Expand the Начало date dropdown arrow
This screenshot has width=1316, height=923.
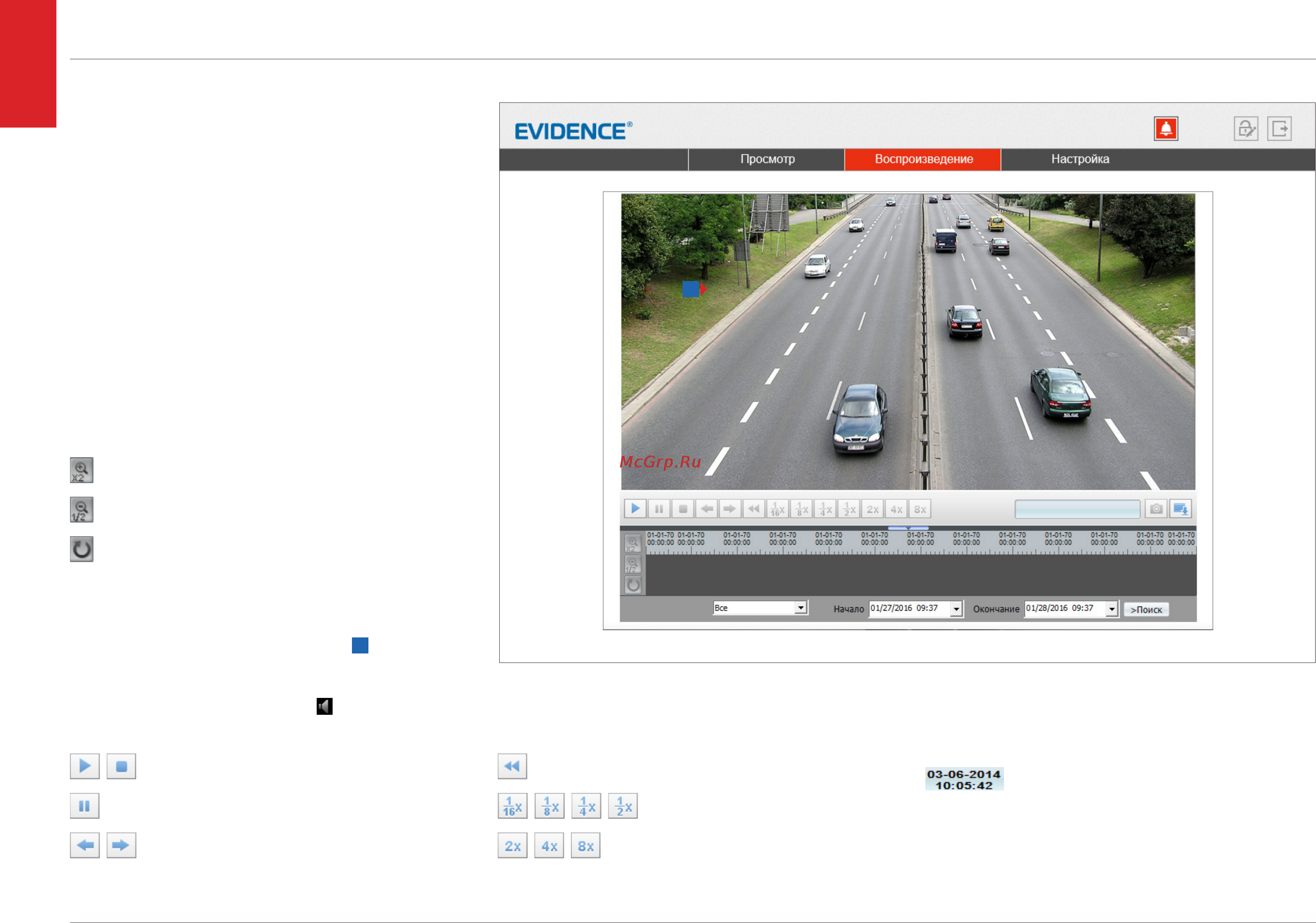pyautogui.click(x=956, y=609)
